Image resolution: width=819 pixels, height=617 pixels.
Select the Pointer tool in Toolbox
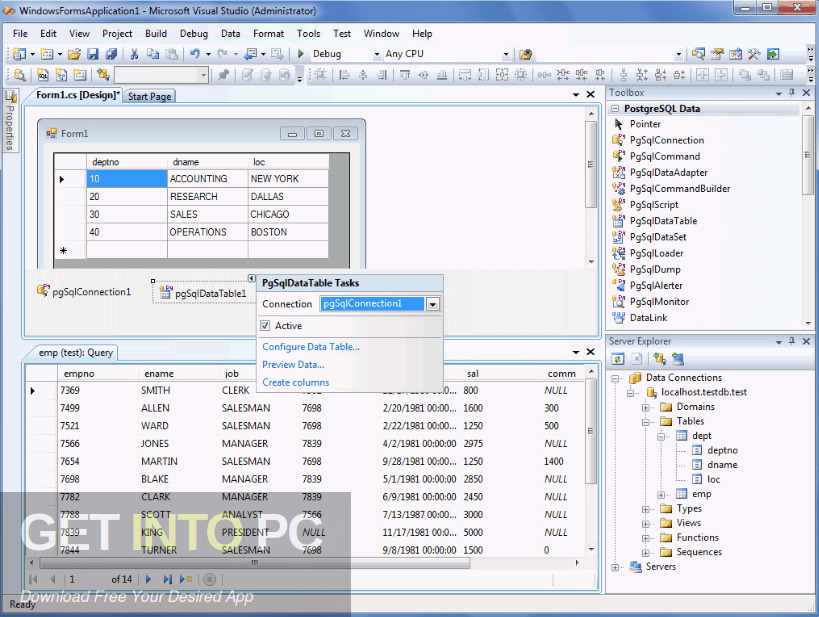645,124
